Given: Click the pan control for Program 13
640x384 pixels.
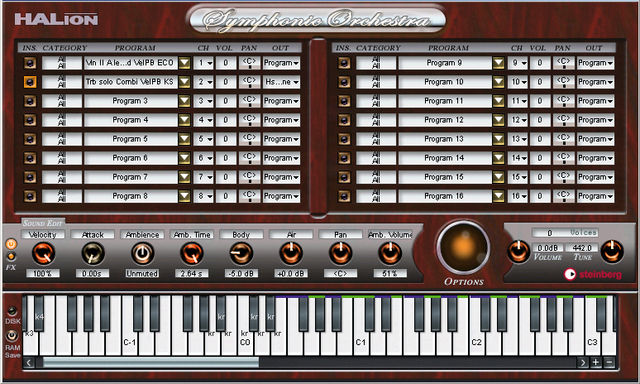Looking at the screenshot, I should [x=563, y=139].
